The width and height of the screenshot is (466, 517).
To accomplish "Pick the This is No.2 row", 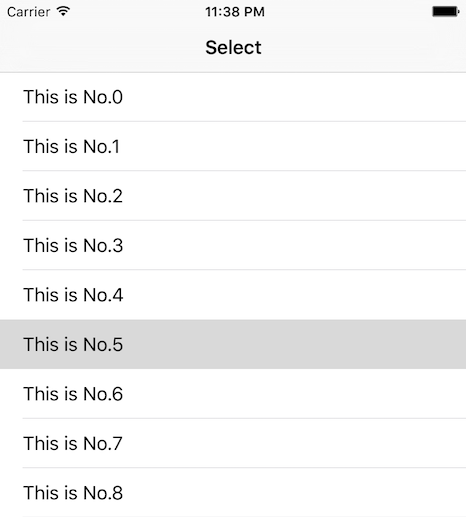I will point(233,196).
